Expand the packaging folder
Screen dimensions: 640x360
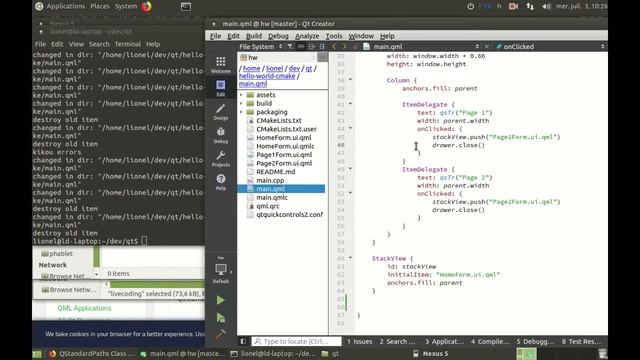pyautogui.click(x=241, y=112)
